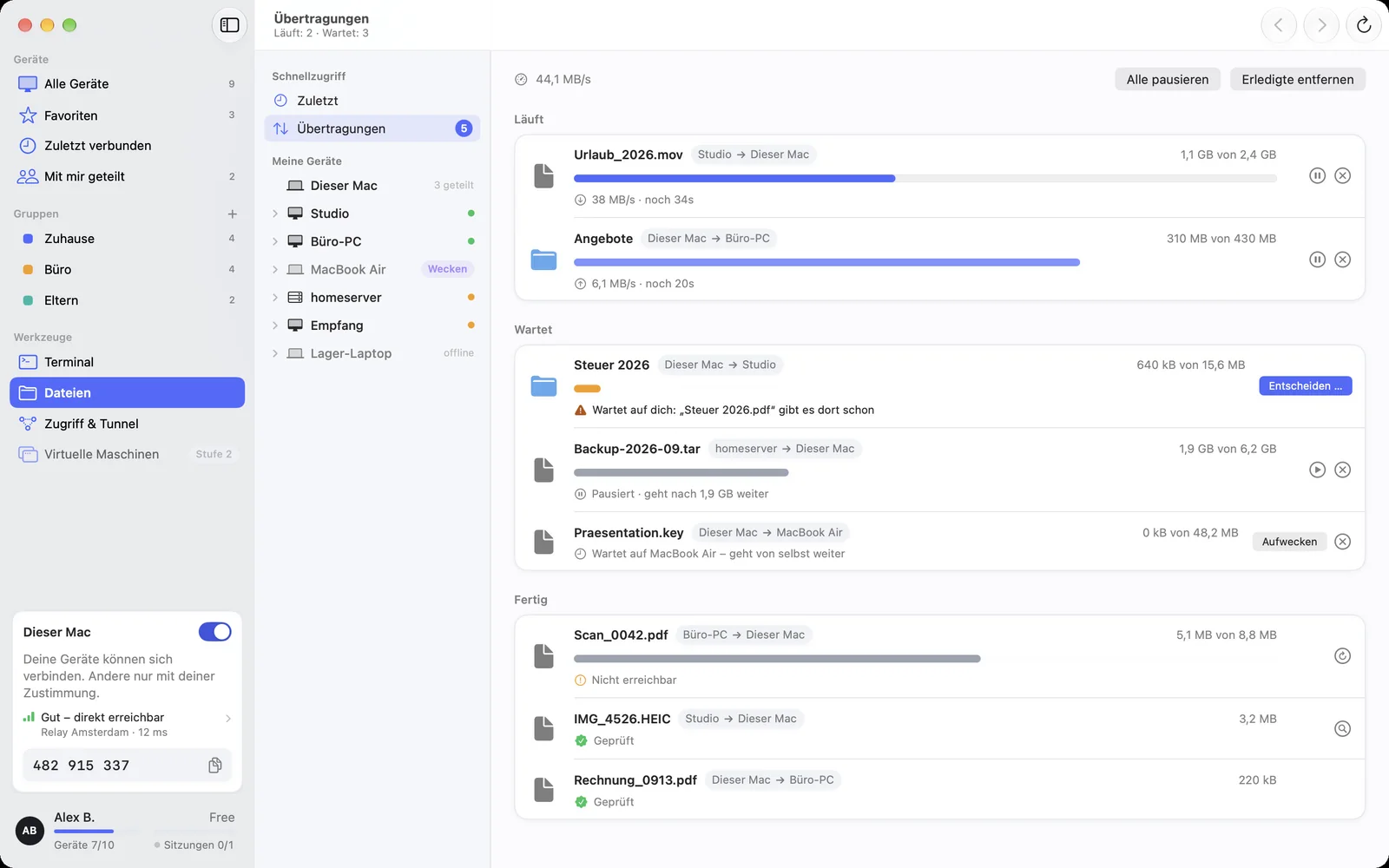This screenshot has height=868, width=1389.
Task: Reveal IMG_4526.HEIC with the magnifier icon
Action: click(1342, 729)
